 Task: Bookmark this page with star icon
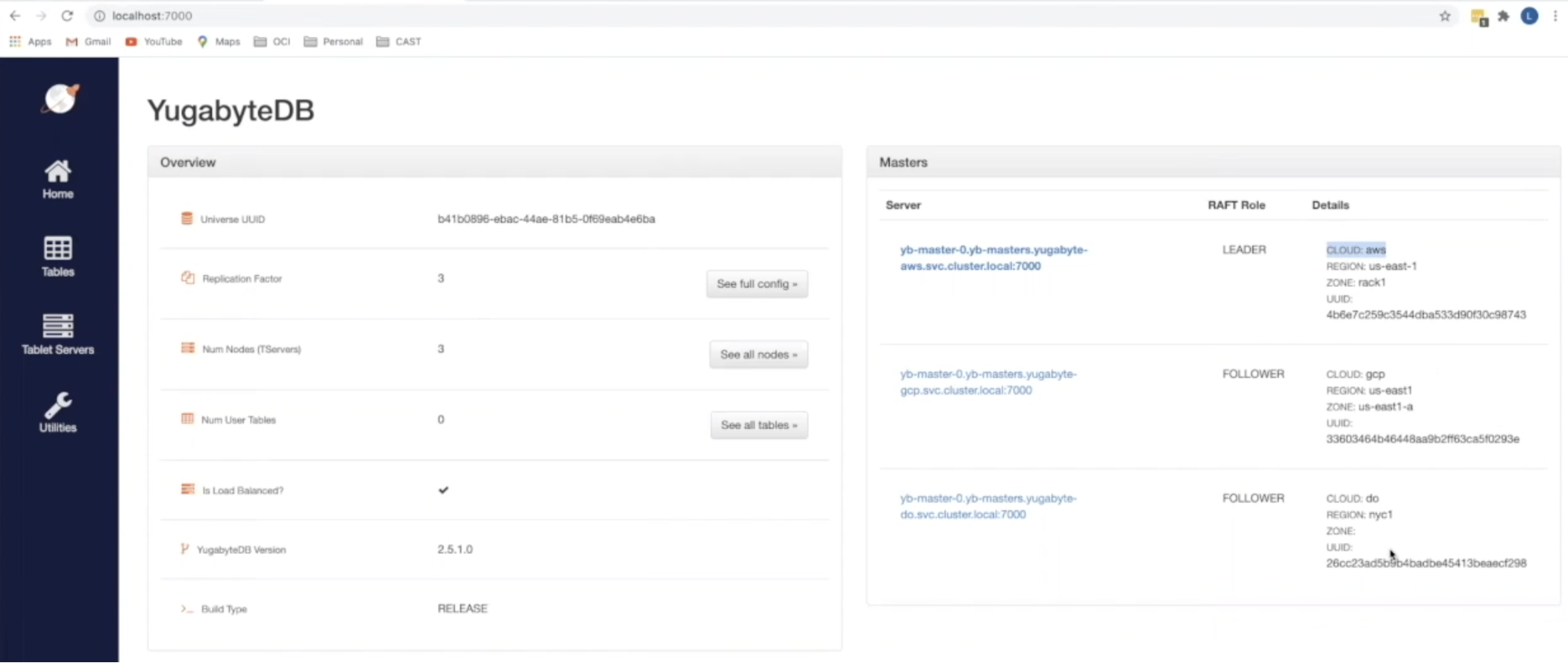point(1445,16)
